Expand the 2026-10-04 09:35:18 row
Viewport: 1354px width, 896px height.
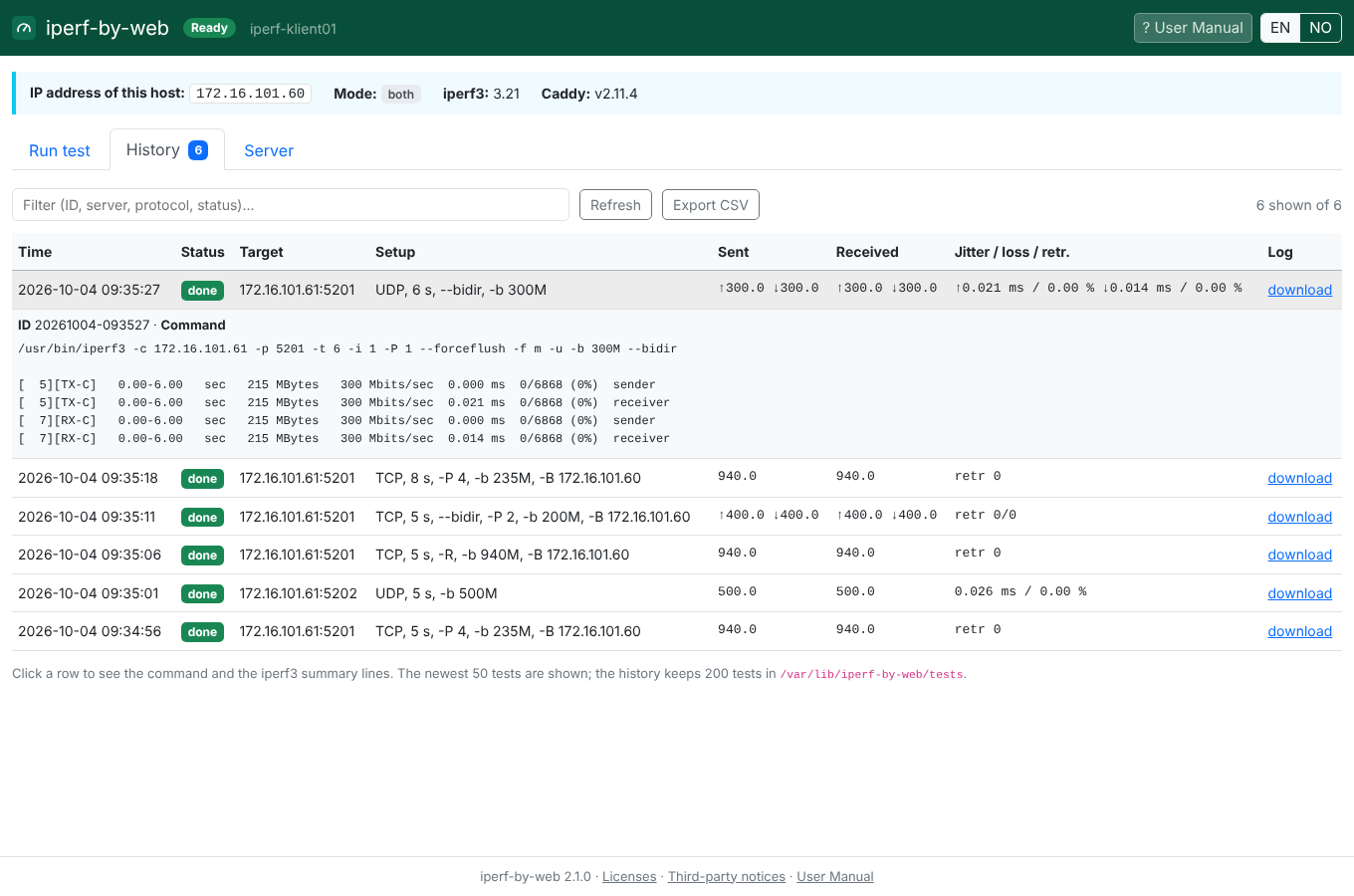[677, 478]
